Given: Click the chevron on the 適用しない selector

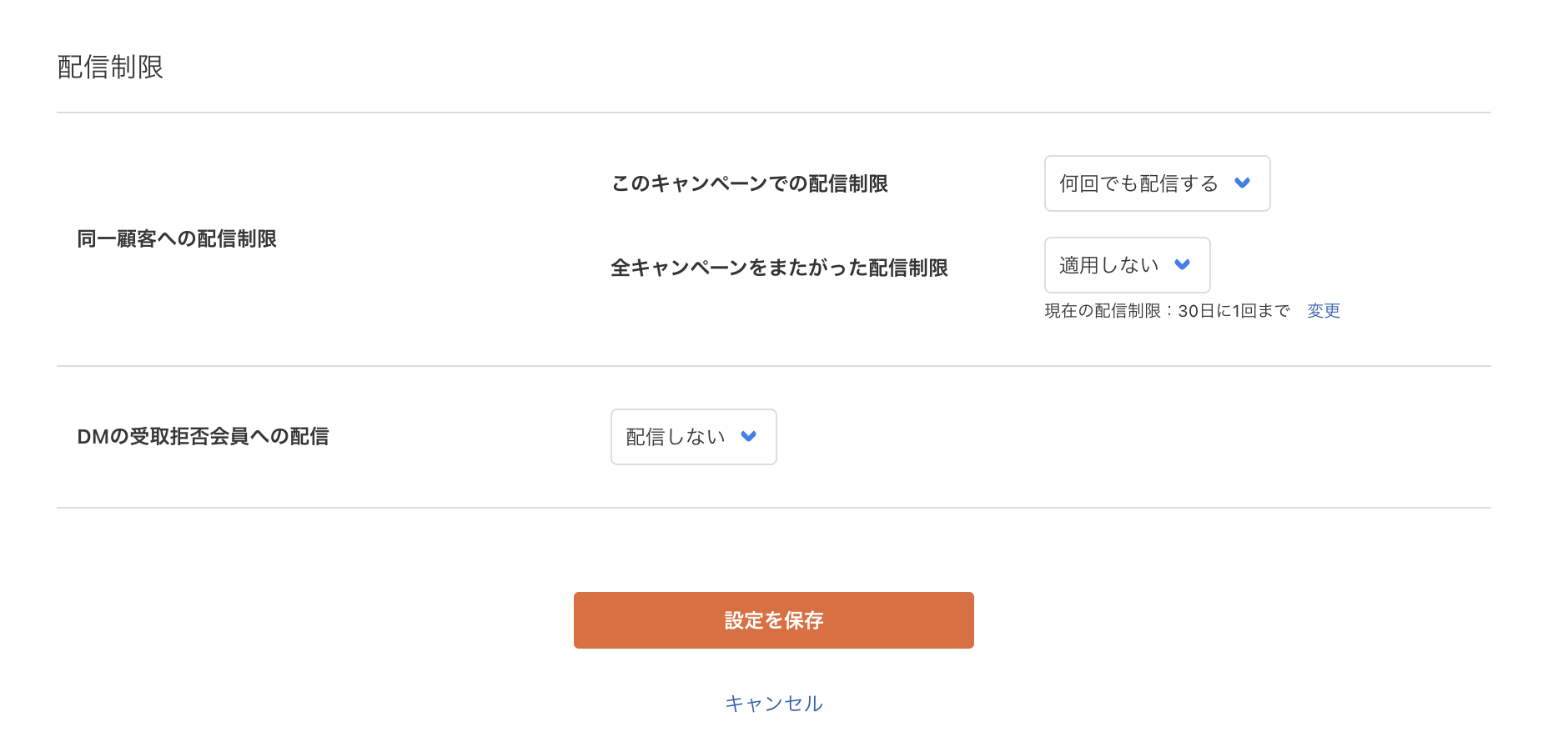Looking at the screenshot, I should [x=1183, y=265].
